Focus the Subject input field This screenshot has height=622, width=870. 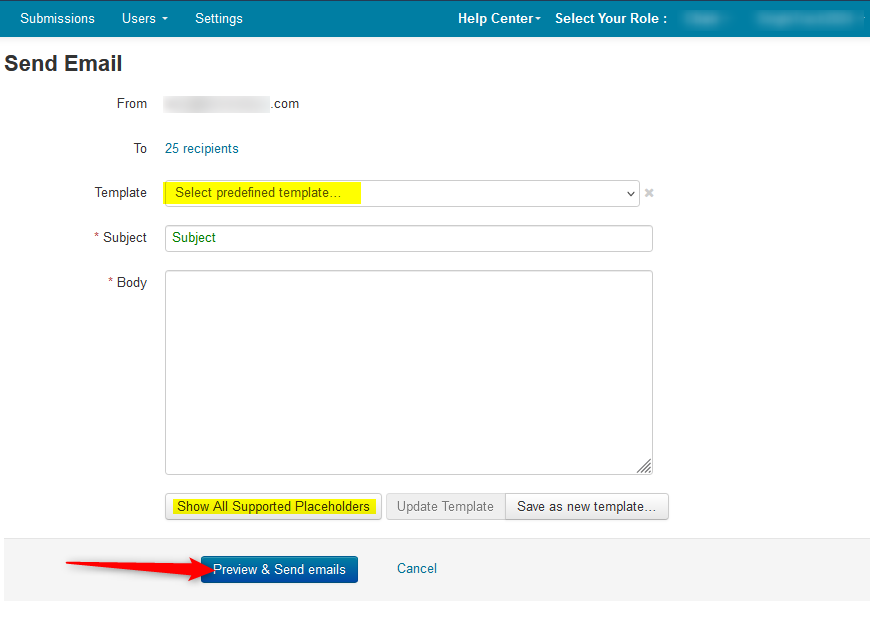click(408, 238)
